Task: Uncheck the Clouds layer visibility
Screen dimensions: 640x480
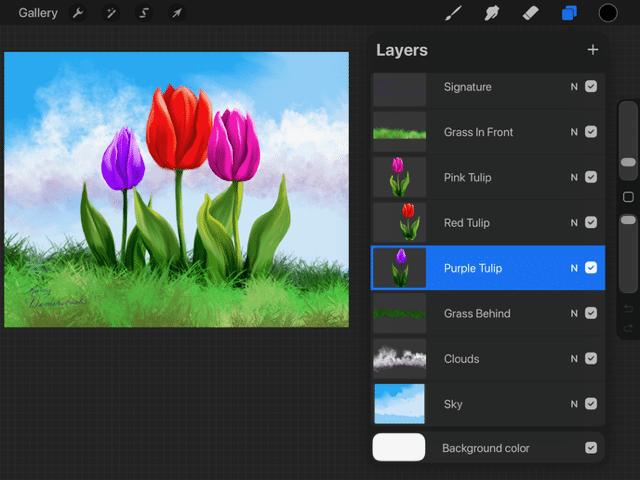Action: pyautogui.click(x=591, y=358)
